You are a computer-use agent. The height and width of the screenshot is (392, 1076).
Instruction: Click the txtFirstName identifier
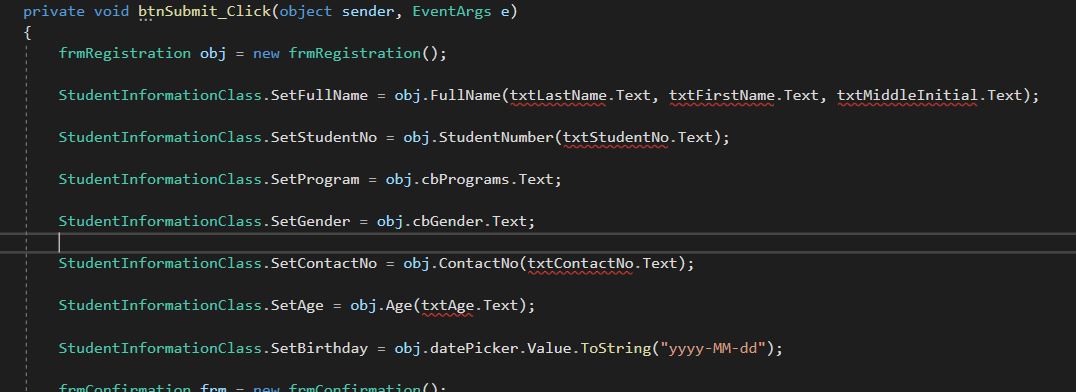(721, 95)
